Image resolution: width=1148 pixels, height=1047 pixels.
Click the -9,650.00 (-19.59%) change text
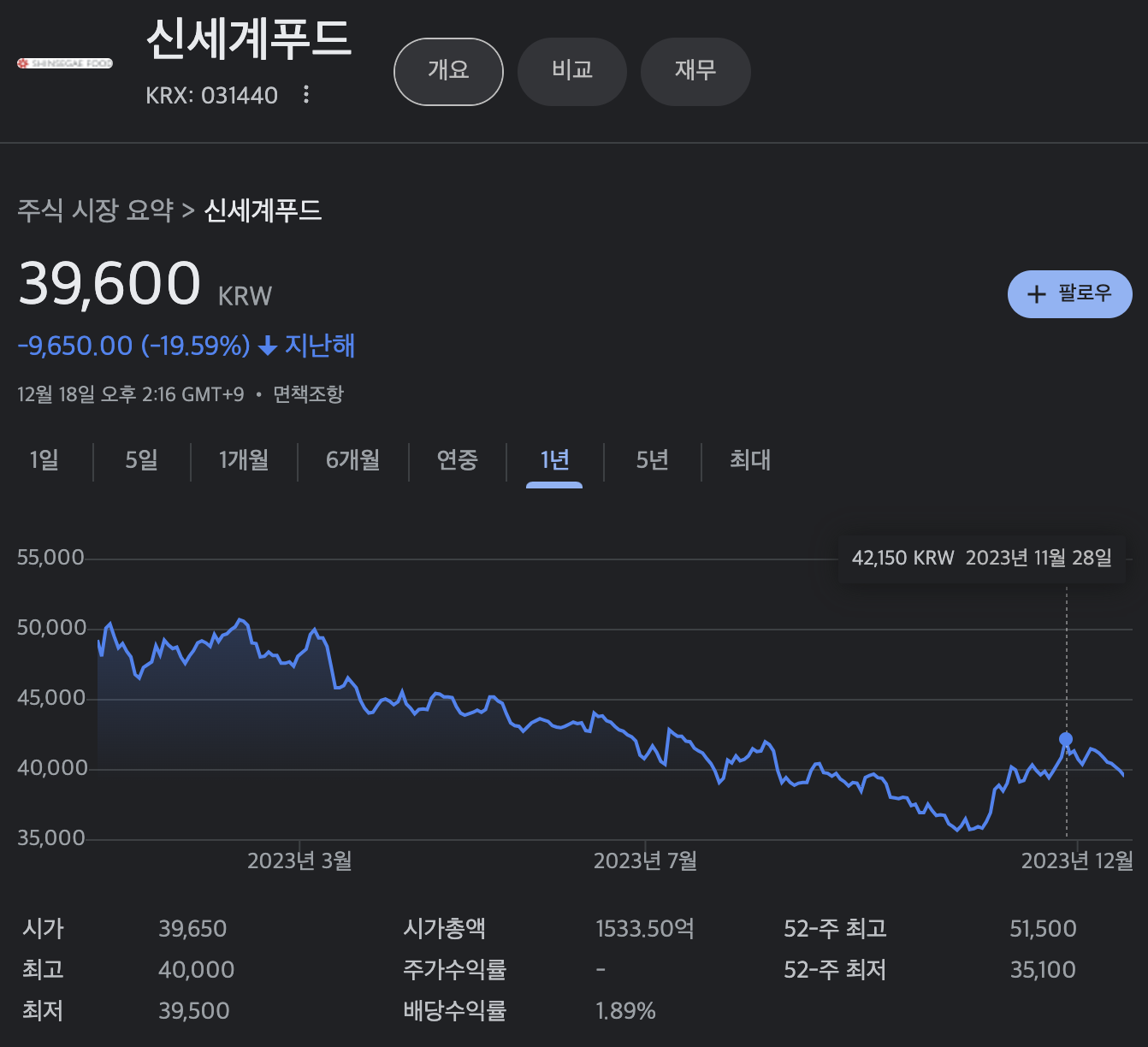click(134, 346)
